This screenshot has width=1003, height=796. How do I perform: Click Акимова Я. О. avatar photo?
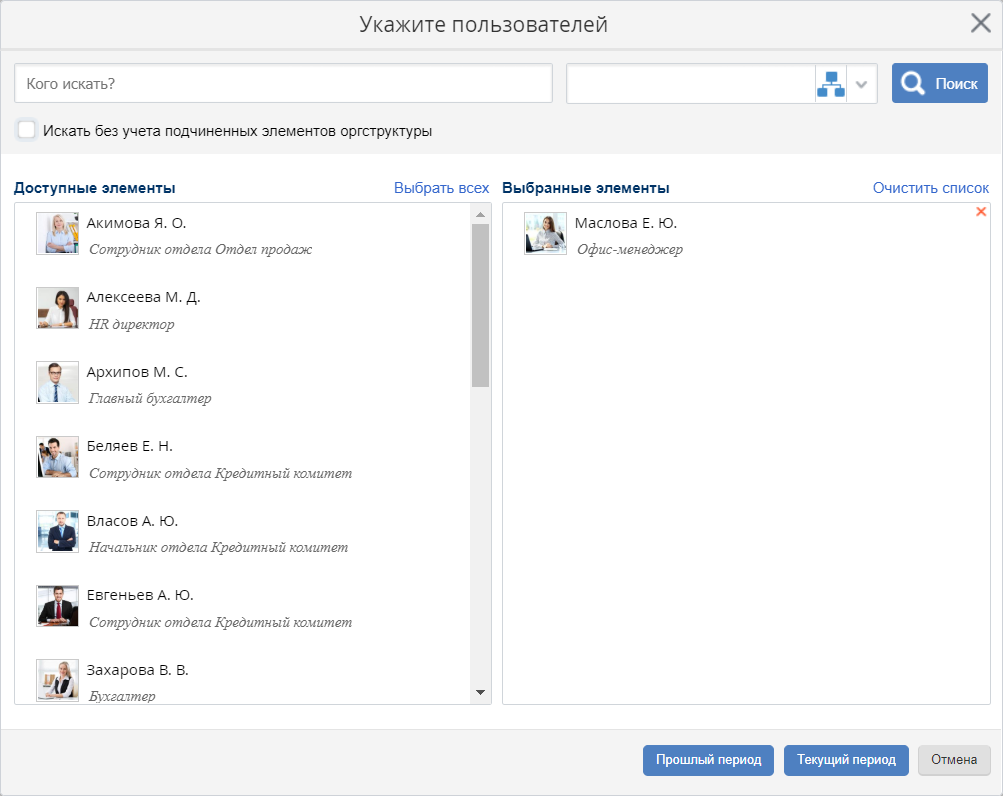pos(57,234)
